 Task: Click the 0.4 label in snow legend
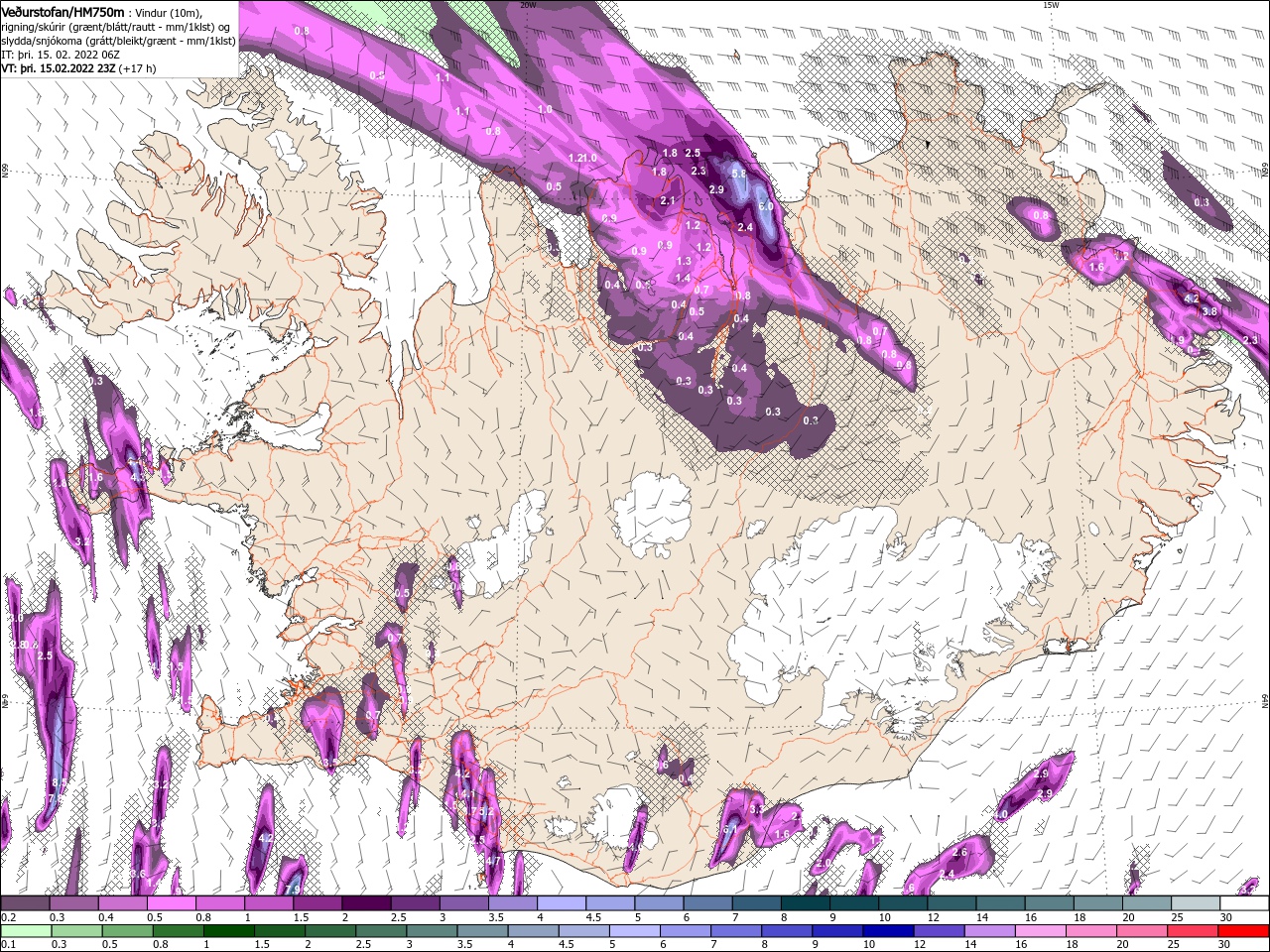click(105, 917)
